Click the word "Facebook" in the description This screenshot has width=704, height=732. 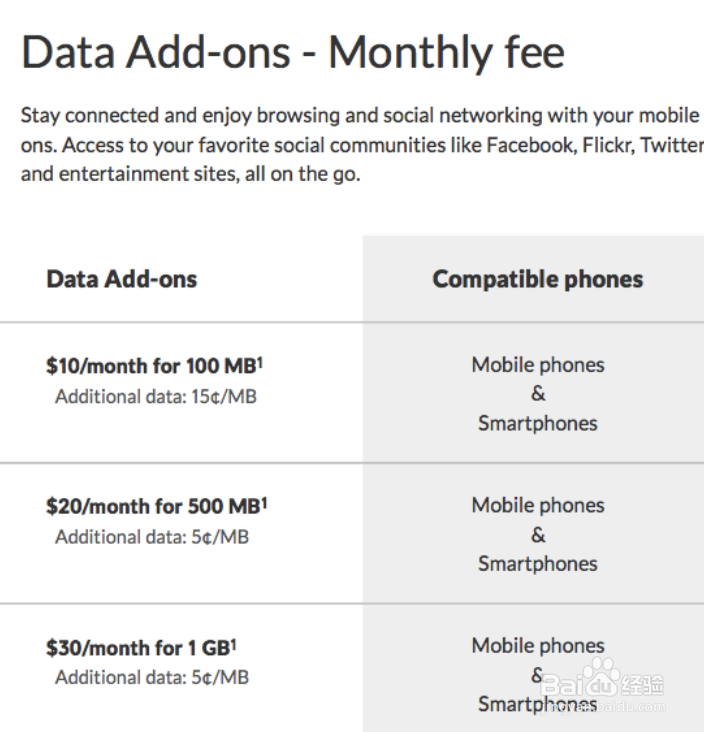click(x=527, y=145)
